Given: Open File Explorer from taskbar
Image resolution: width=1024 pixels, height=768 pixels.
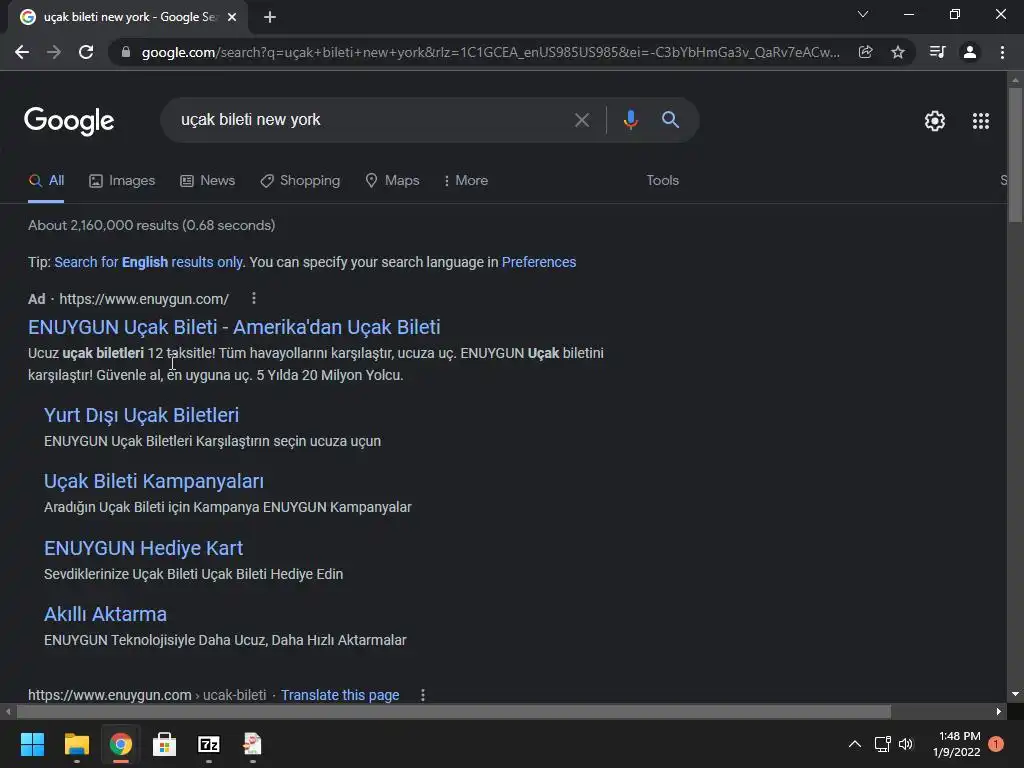Looking at the screenshot, I should click(x=76, y=744).
